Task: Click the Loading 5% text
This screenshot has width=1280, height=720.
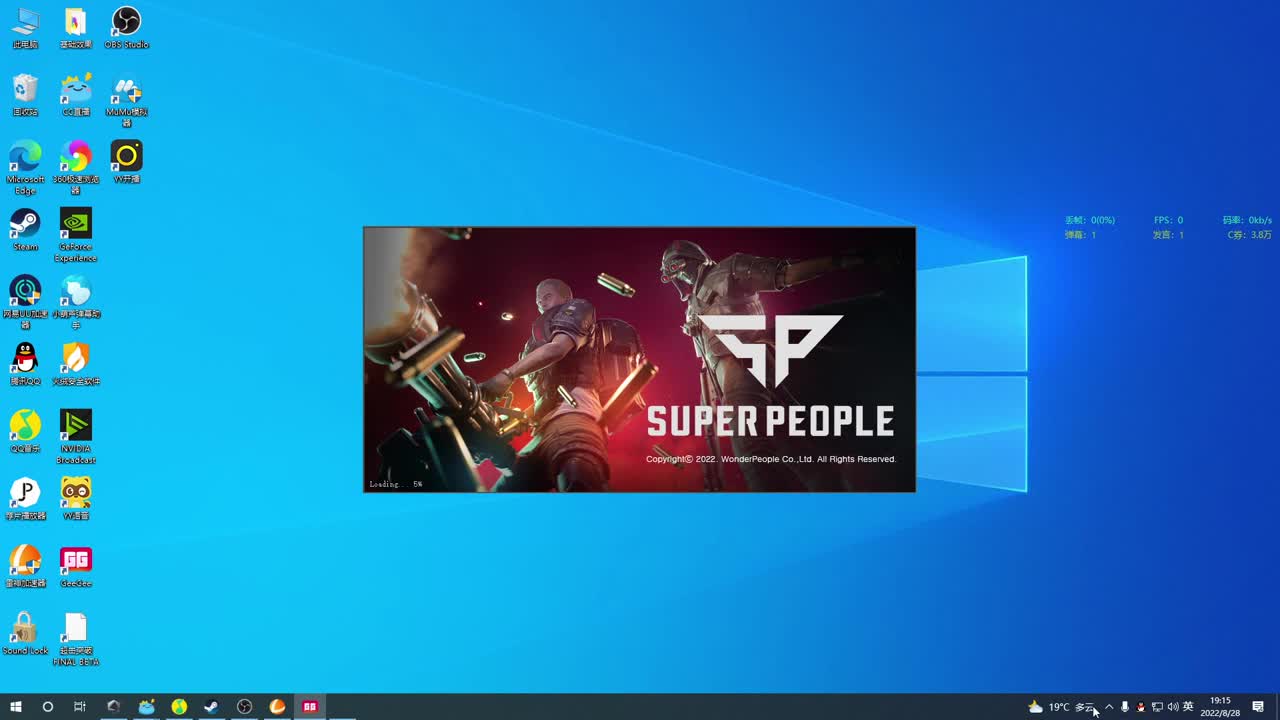Action: pyautogui.click(x=396, y=484)
